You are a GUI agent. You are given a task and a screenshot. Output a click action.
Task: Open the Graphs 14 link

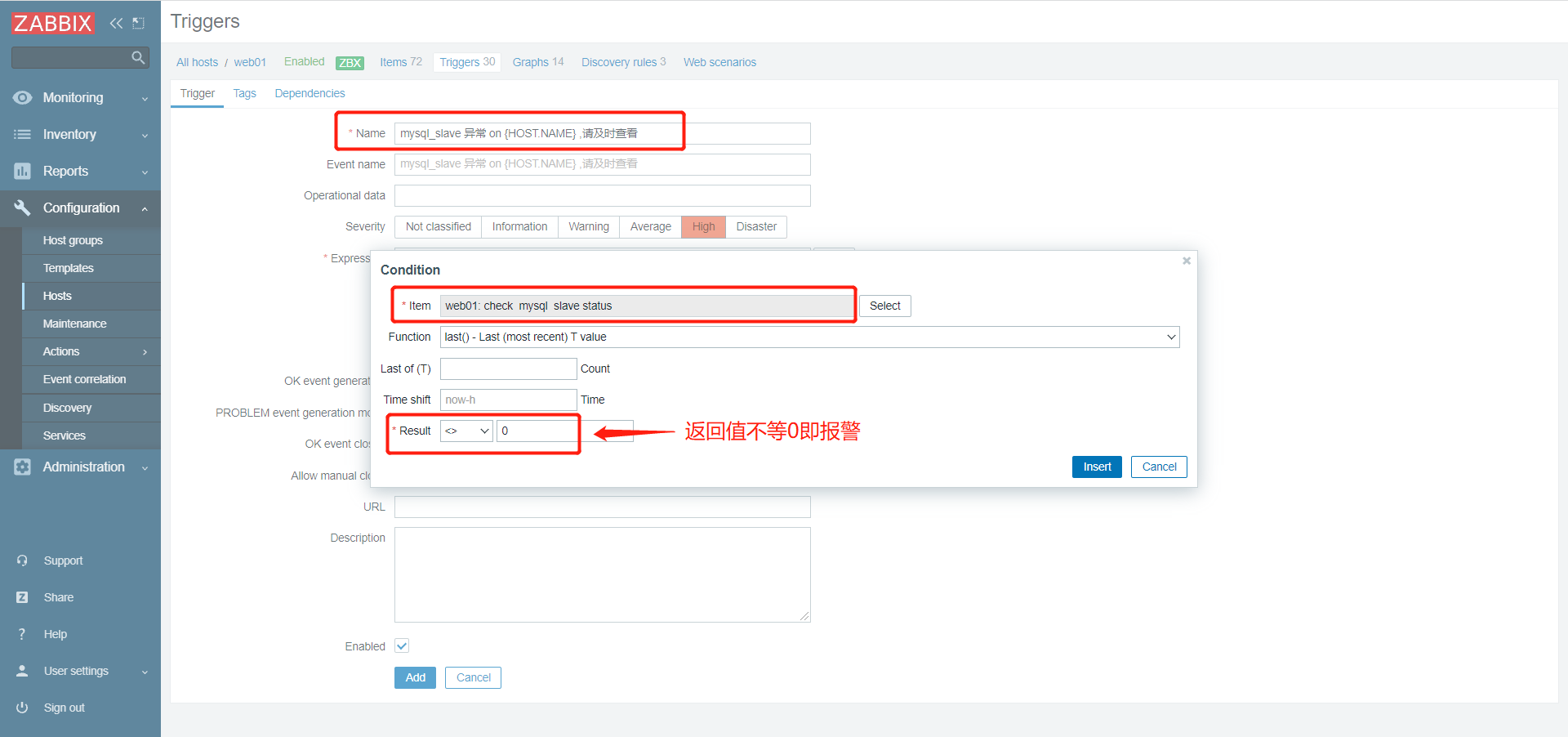(x=537, y=62)
